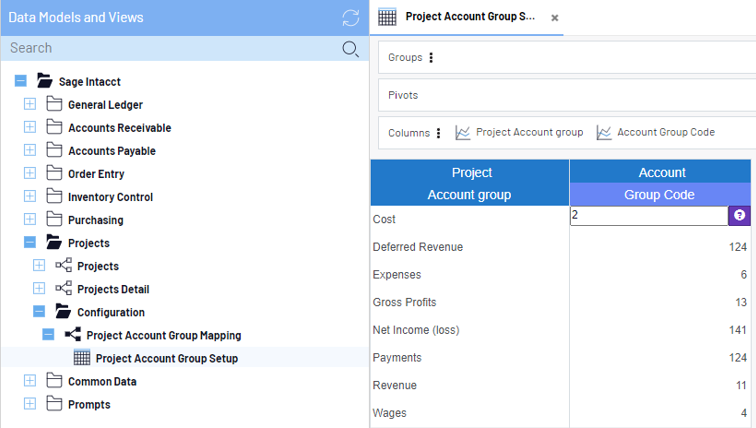Click the Account Group Code column header
Viewport: 756px width, 428px height.
(660, 183)
